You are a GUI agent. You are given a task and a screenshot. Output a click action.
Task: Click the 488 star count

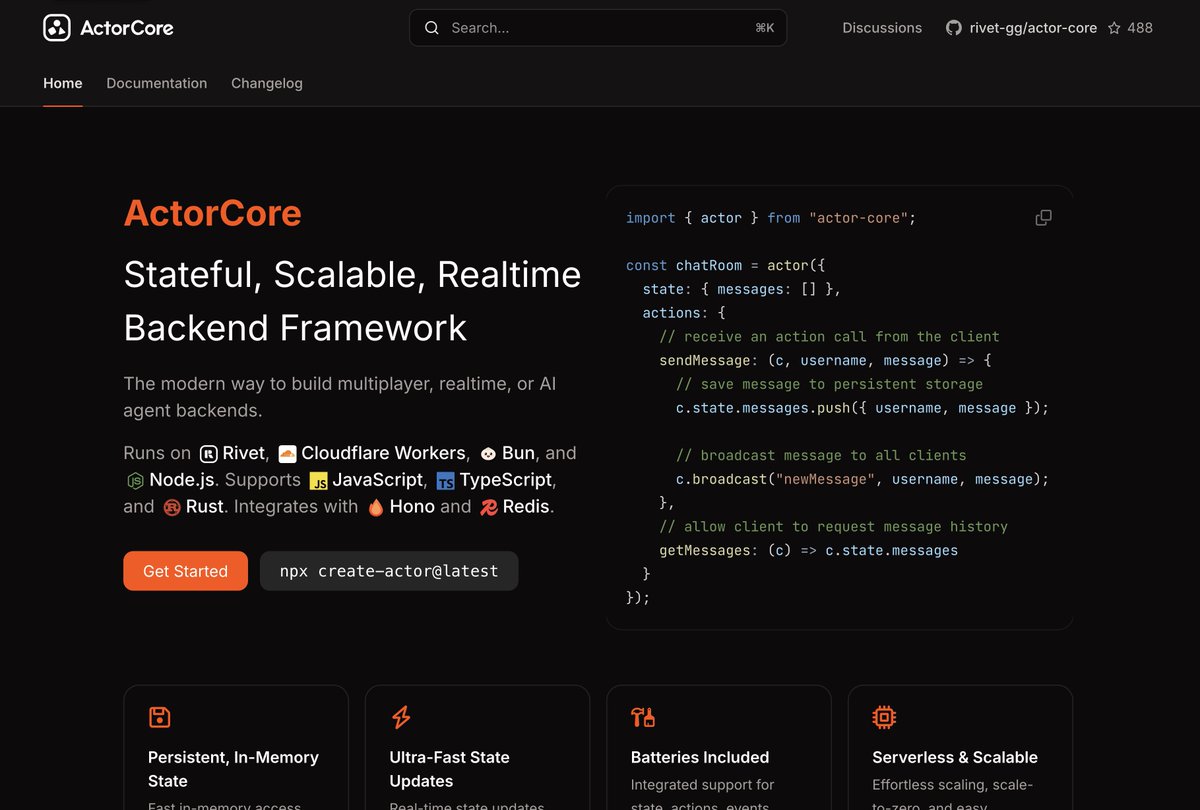pos(1140,28)
